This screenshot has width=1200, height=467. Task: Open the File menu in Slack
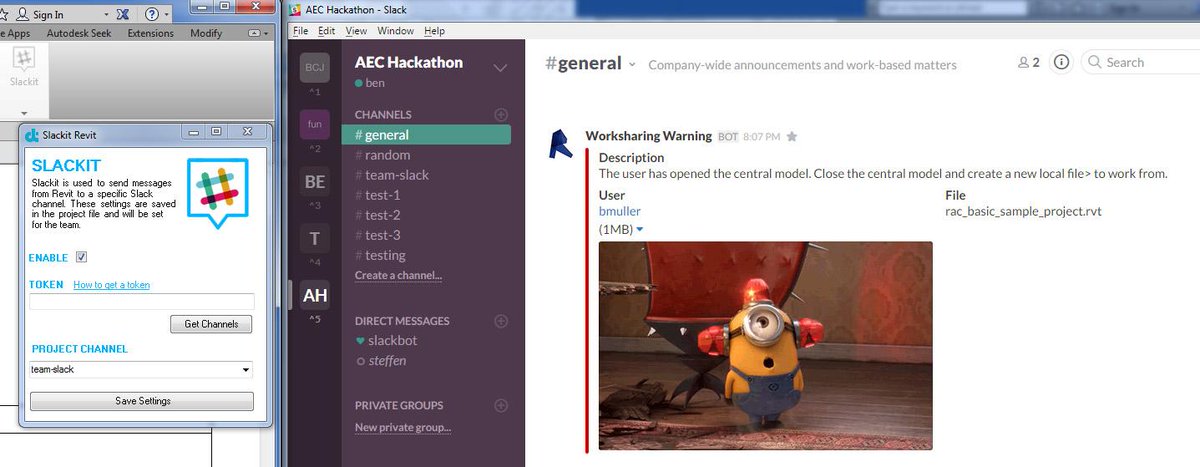301,30
